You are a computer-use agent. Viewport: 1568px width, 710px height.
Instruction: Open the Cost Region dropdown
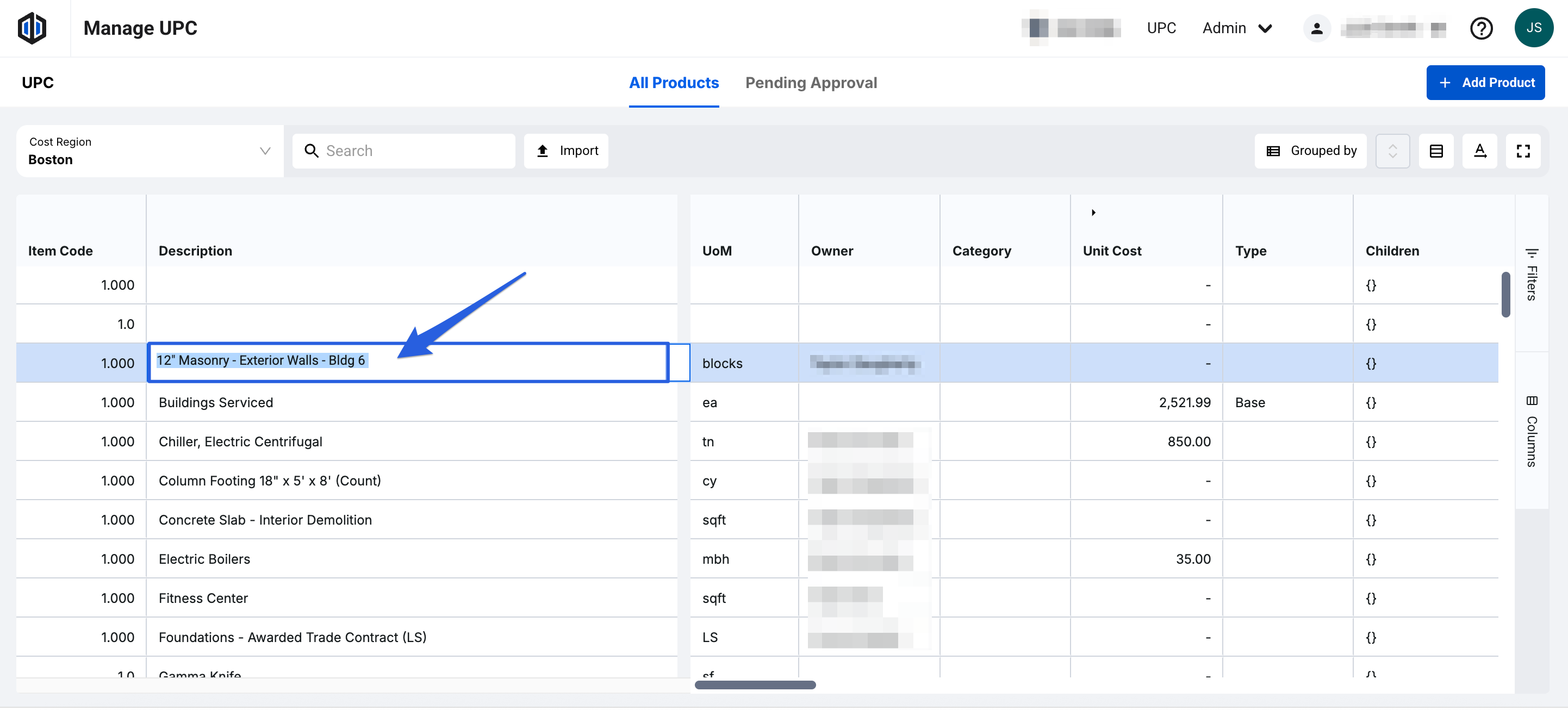tap(150, 151)
